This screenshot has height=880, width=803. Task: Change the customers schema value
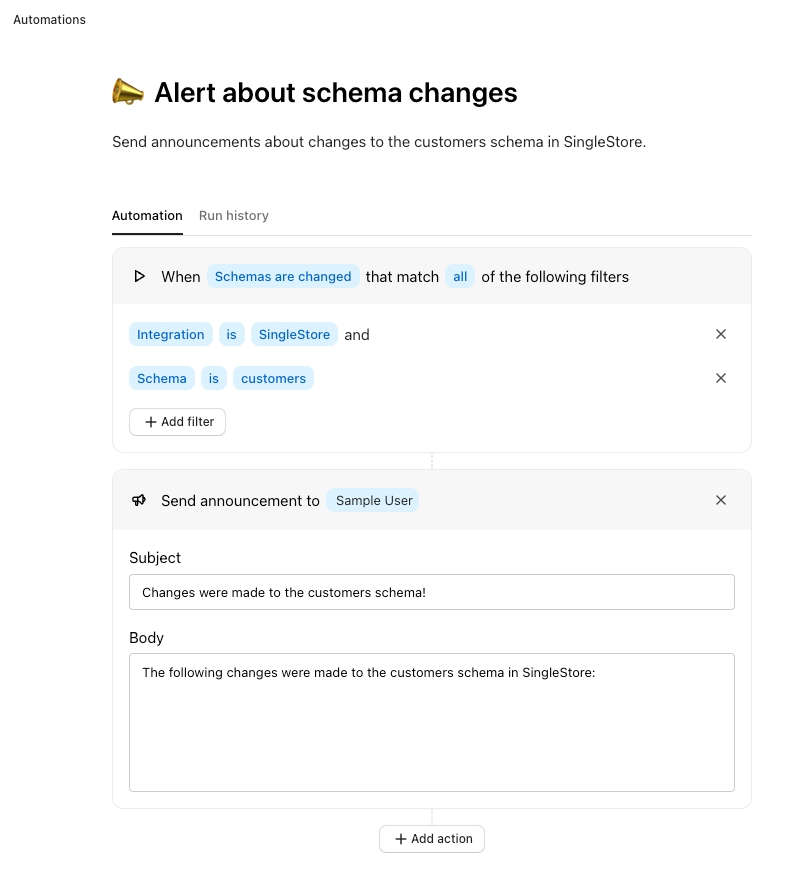click(273, 378)
